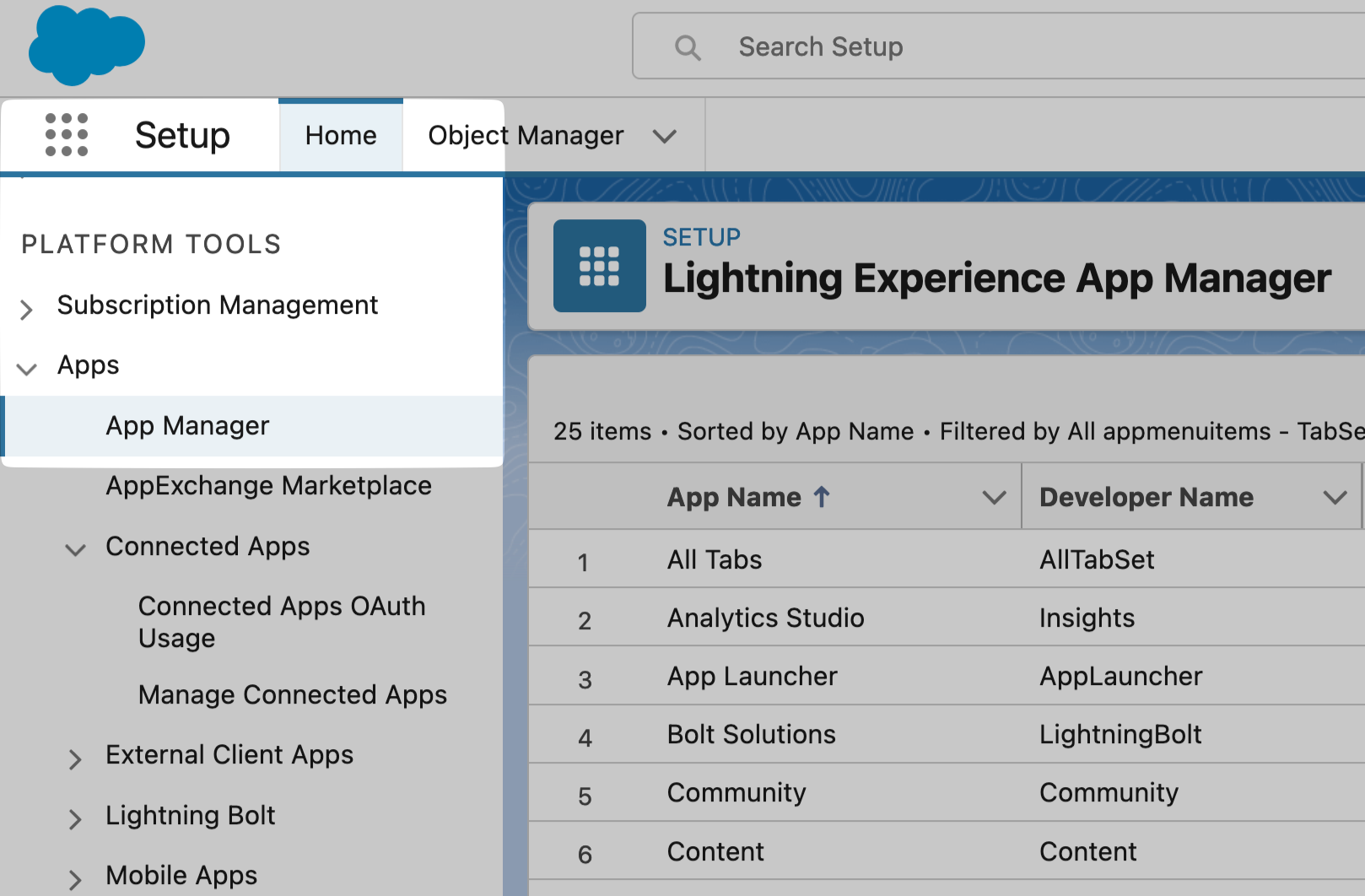
Task: Open AppExchange Marketplace link
Action: (x=268, y=486)
